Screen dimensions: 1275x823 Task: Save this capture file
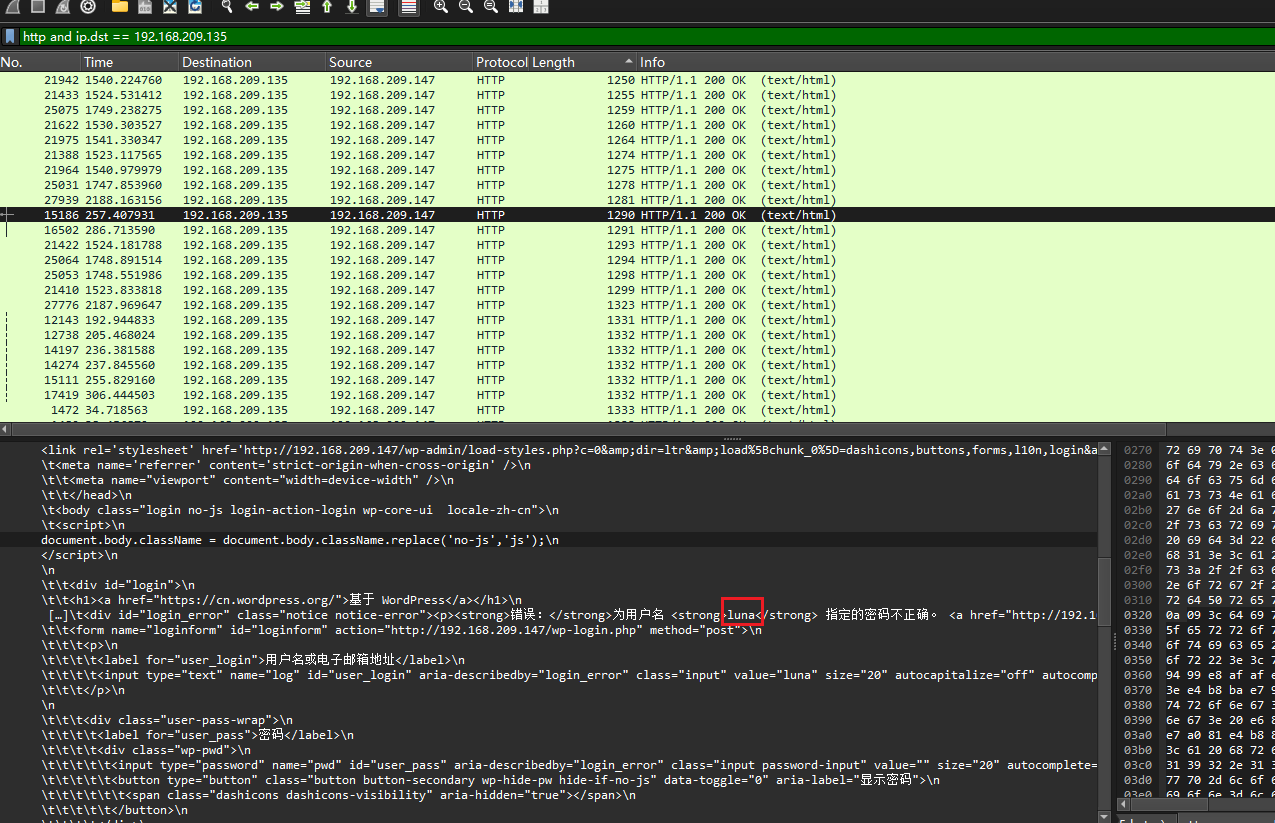coord(145,6)
